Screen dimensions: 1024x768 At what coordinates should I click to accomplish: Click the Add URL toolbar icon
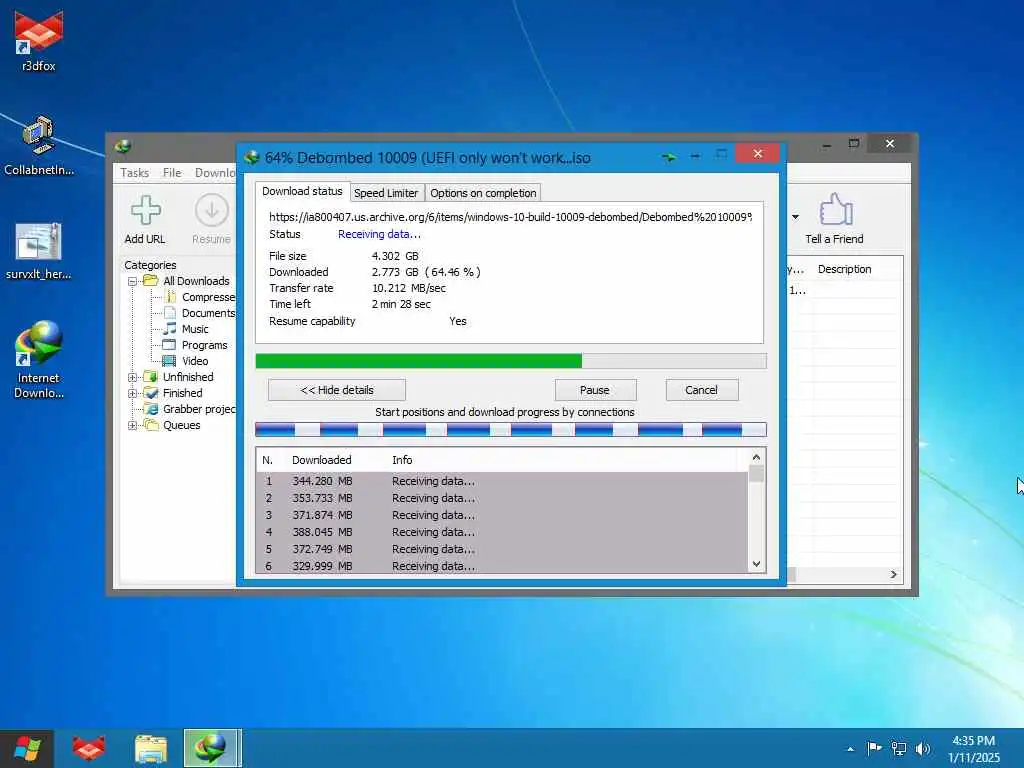tap(145, 219)
